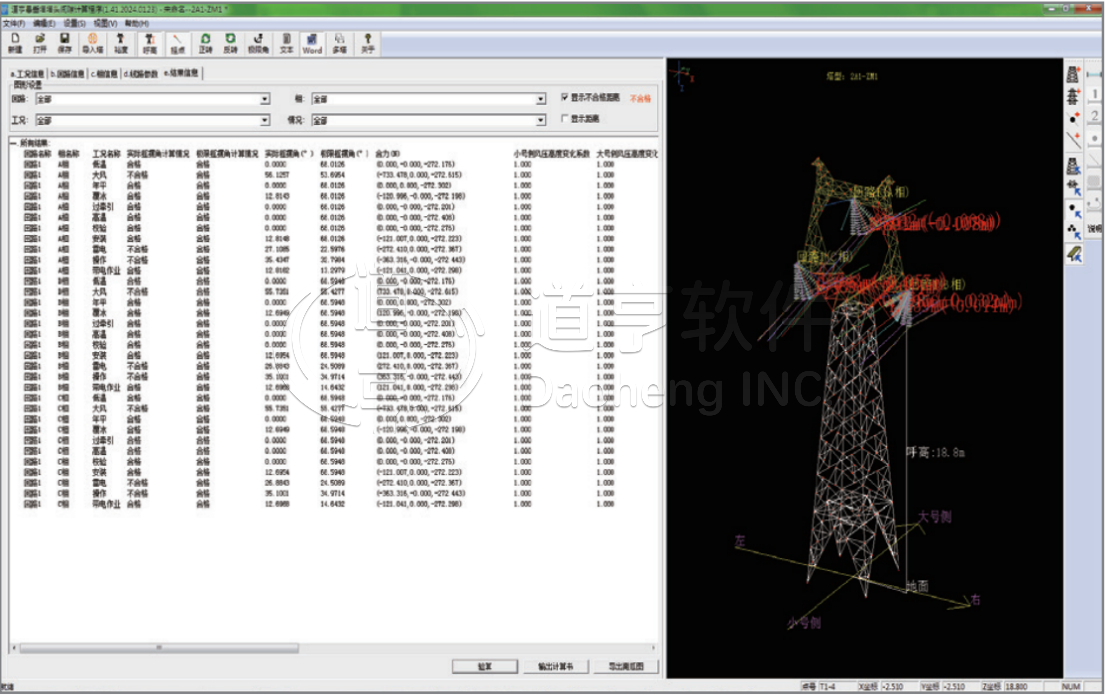The image size is (1105, 695).
Task: Rotate the tower with 正转 icon
Action: coord(205,42)
